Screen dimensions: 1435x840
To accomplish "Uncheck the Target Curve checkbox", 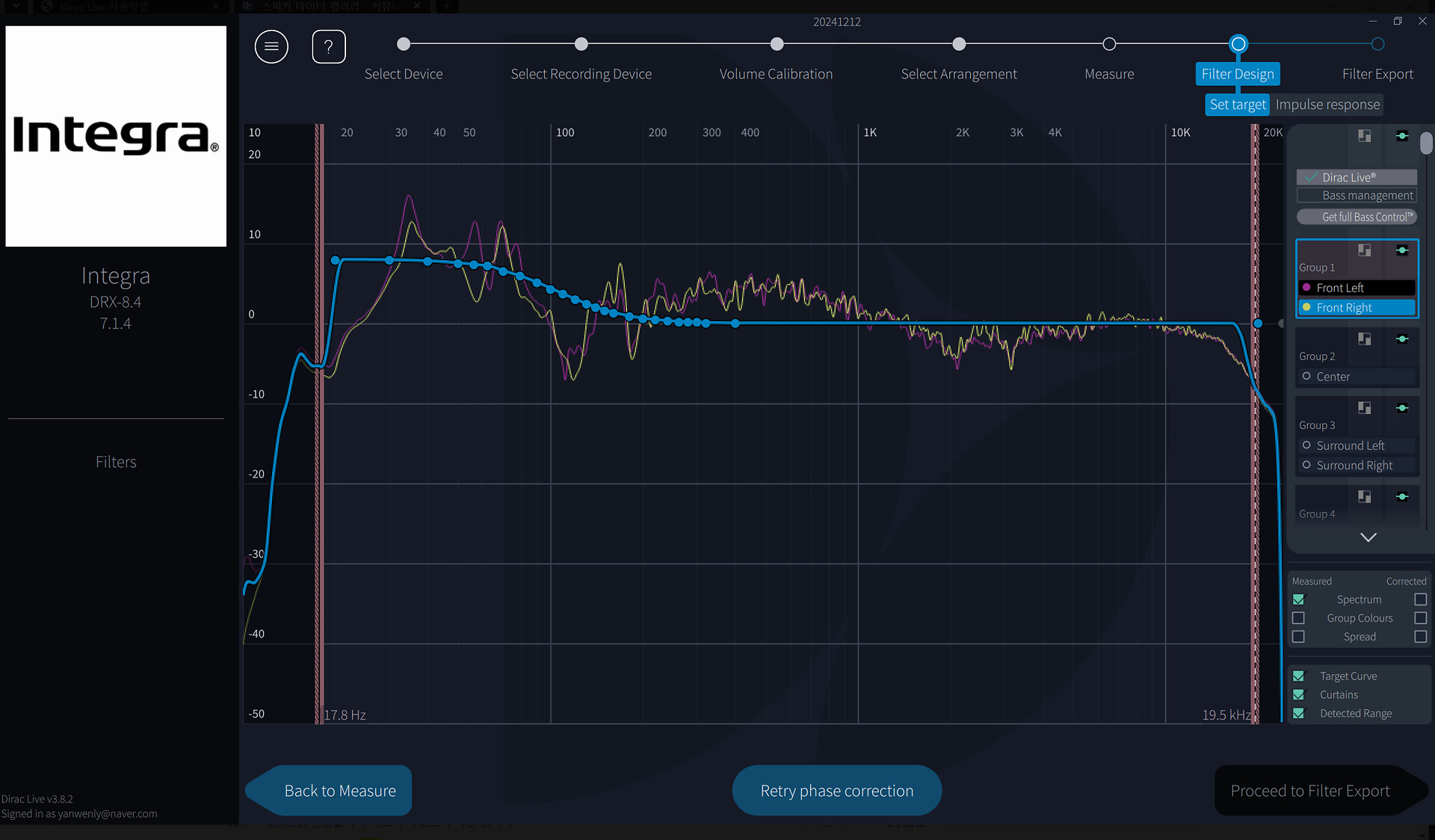I will tap(1298, 676).
